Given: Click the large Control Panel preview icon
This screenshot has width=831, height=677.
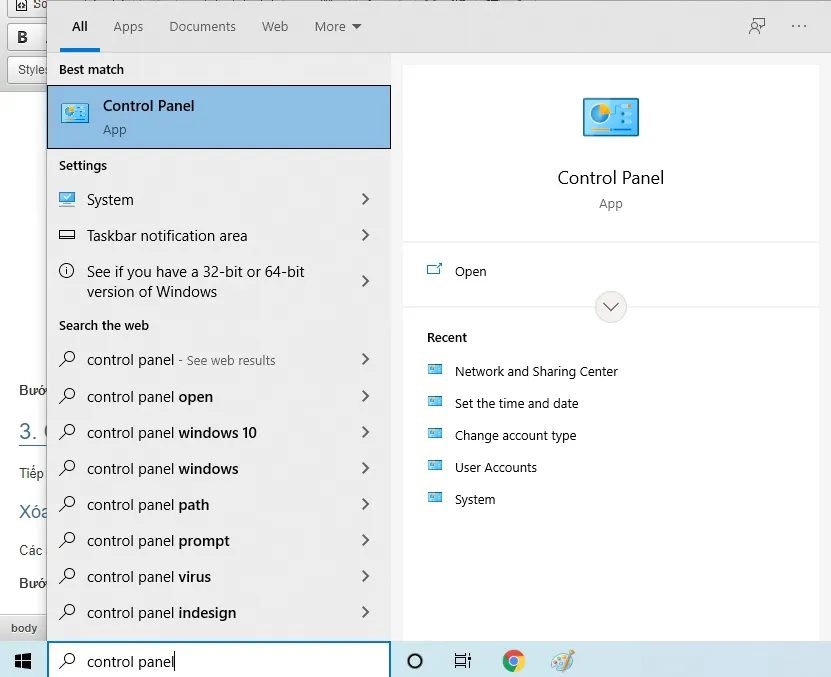Looking at the screenshot, I should click(x=610, y=116).
